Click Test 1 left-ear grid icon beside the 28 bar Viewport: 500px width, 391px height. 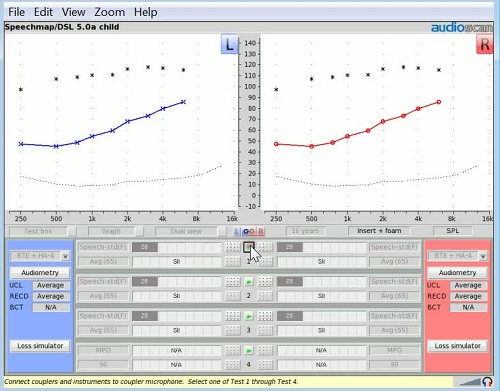[233, 247]
